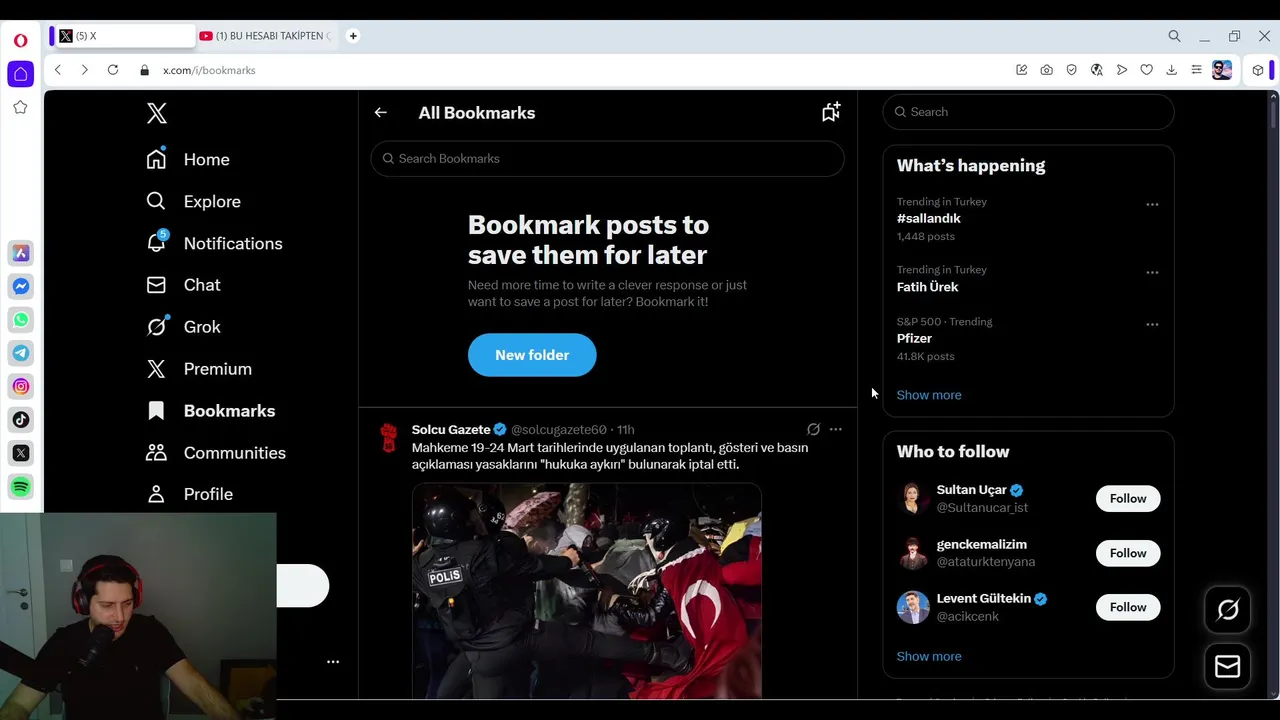Follow Sultan Uçar
1280x720 pixels.
1128,499
